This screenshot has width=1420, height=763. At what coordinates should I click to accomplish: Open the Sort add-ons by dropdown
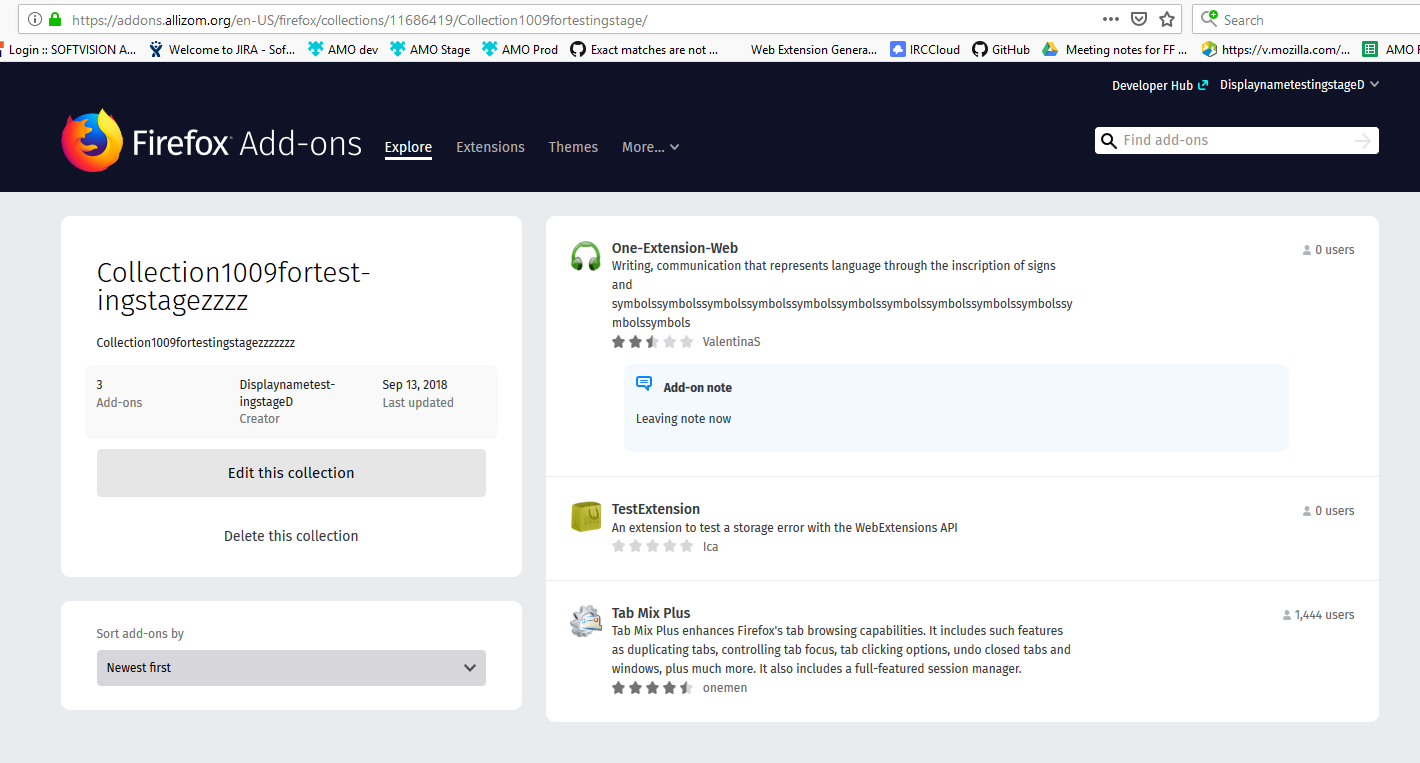tap(291, 668)
